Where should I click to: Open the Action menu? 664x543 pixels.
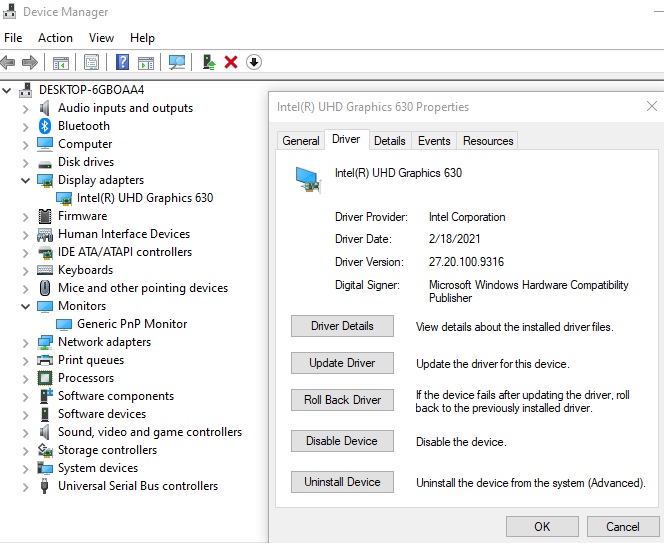55,38
